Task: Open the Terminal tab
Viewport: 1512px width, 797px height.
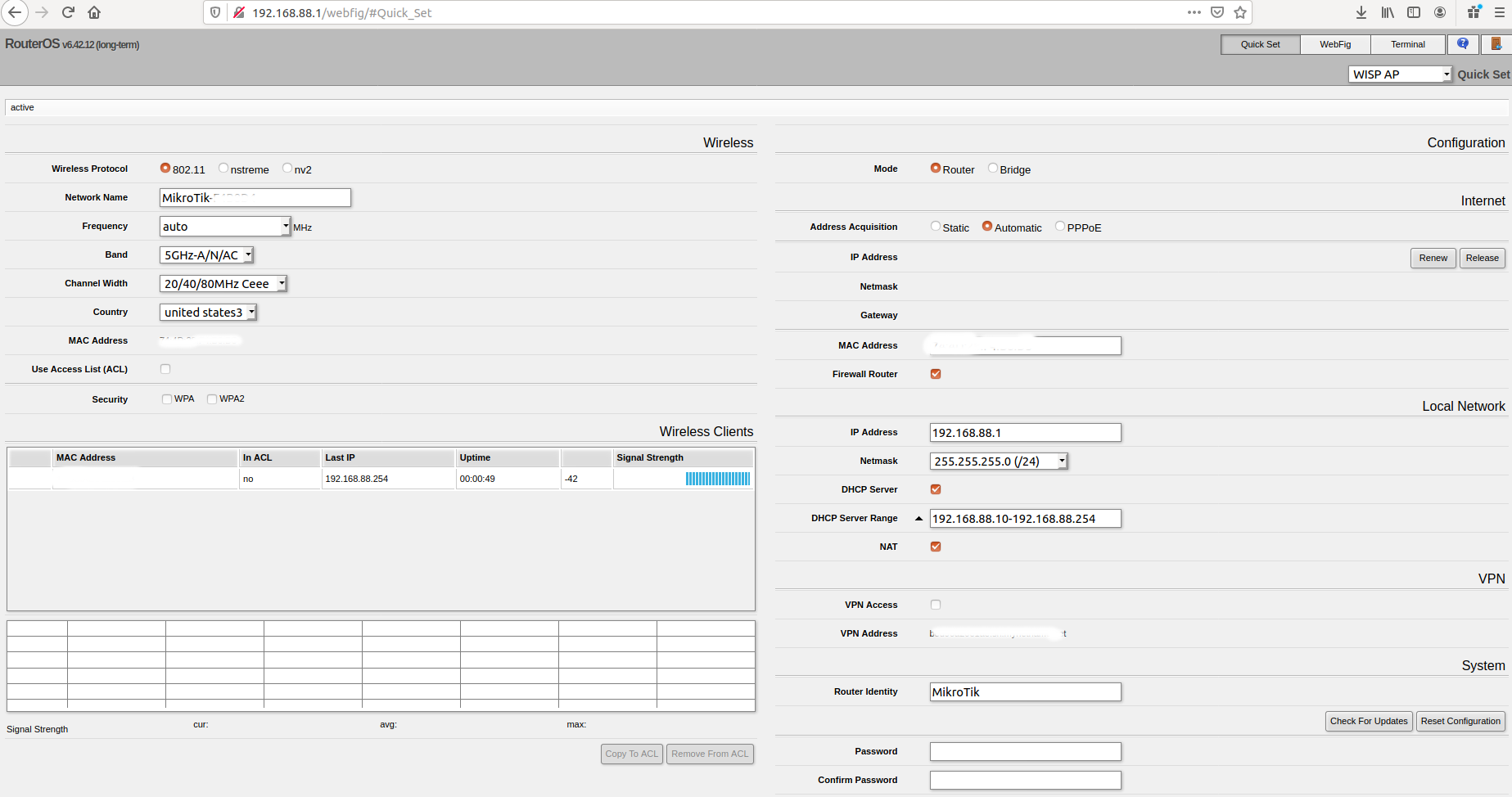Action: 1408,44
